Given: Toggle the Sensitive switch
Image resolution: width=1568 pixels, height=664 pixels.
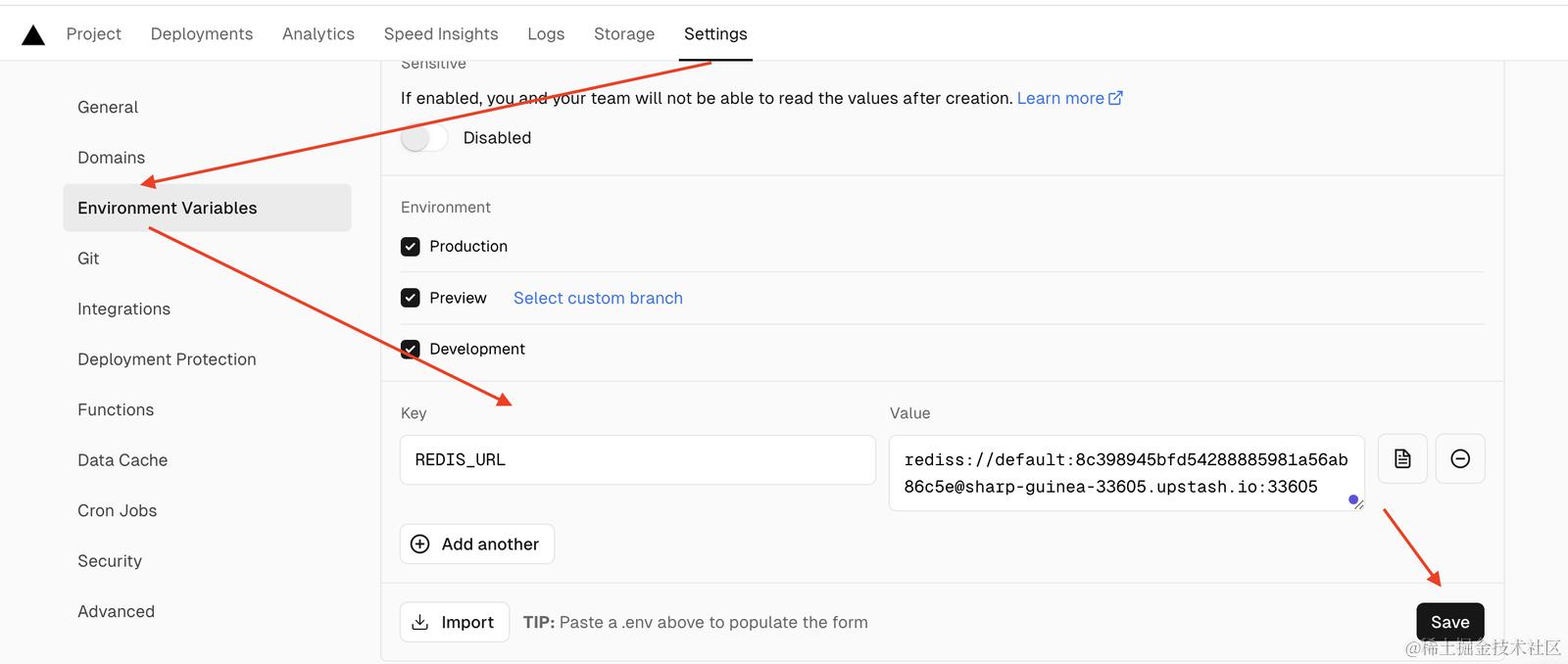Looking at the screenshot, I should pyautogui.click(x=423, y=138).
